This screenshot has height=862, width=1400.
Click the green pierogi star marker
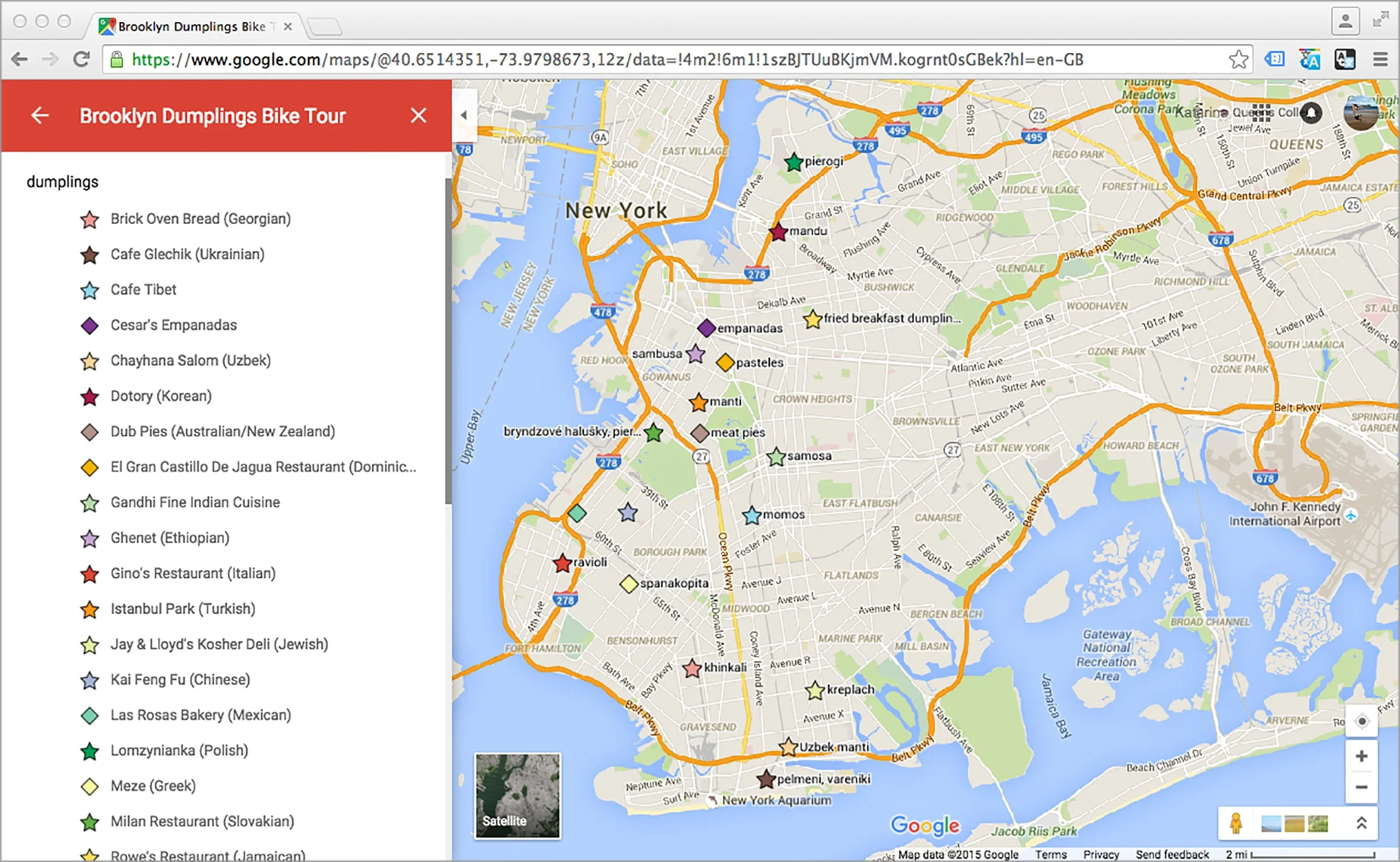793,162
